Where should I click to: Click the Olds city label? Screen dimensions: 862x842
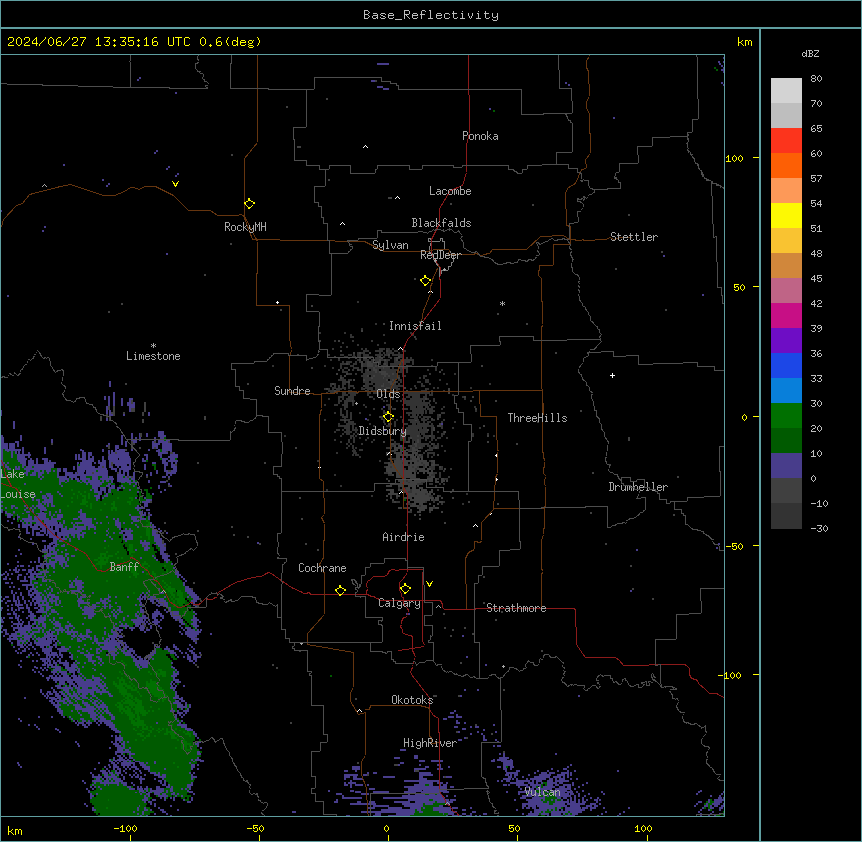[388, 394]
